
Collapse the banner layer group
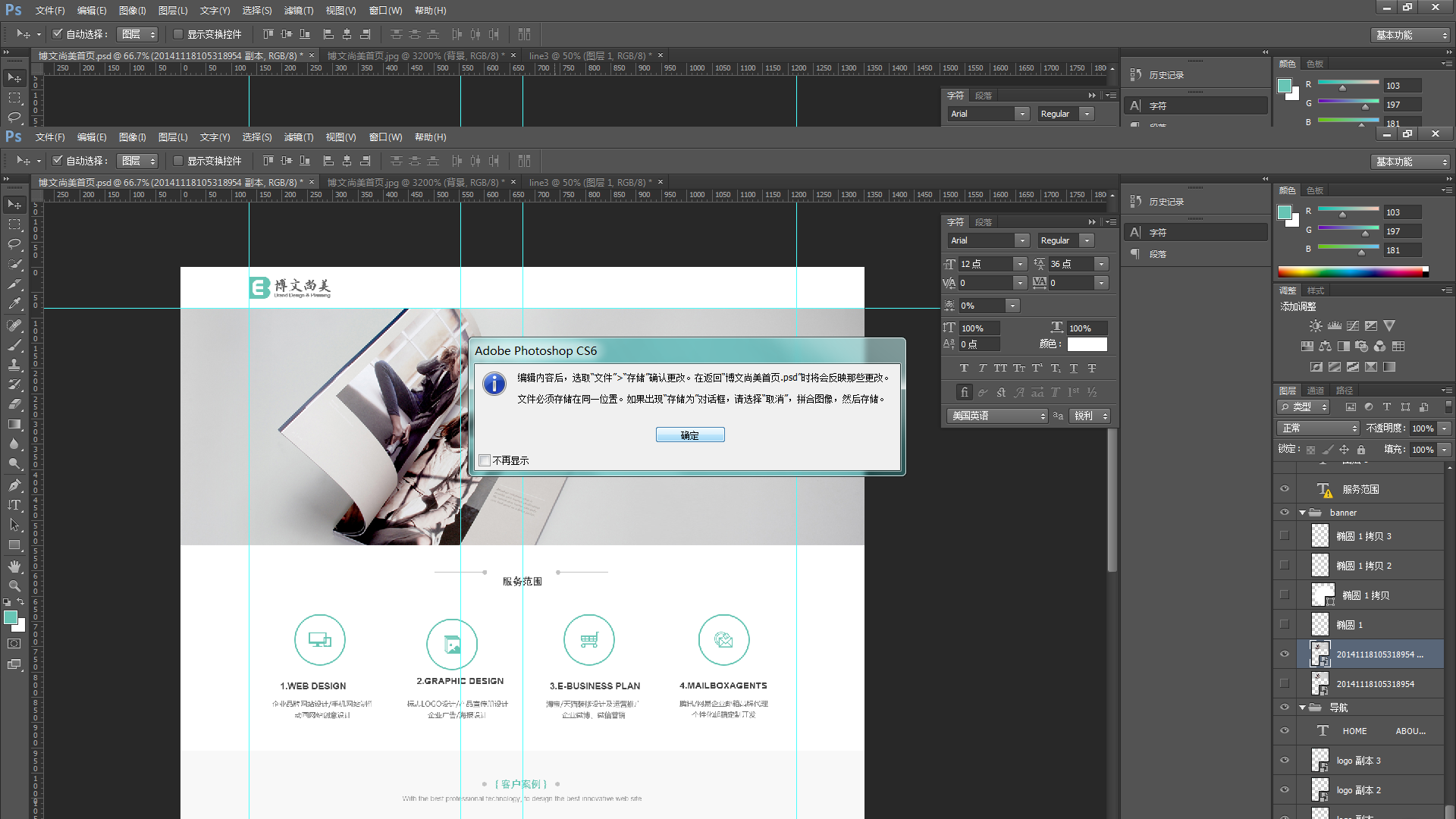[x=1303, y=513]
